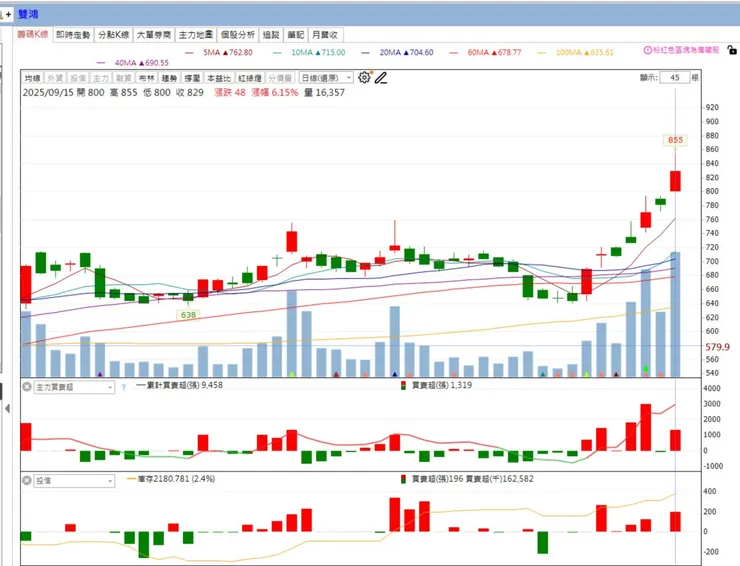Click the 5MA legend color line
740x566 pixels.
(x=190, y=53)
